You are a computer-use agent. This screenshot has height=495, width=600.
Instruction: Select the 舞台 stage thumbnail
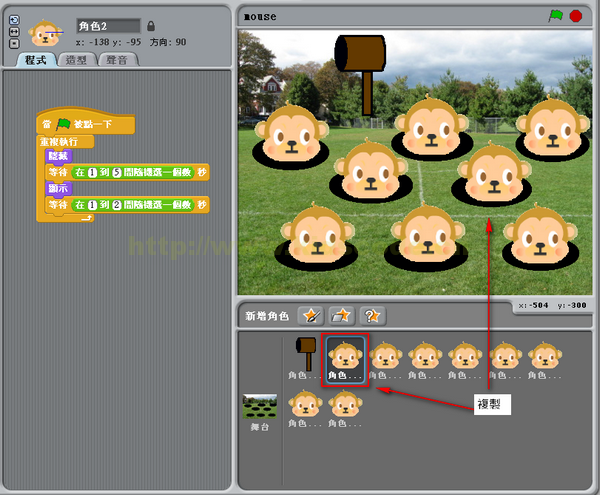tap(260, 412)
